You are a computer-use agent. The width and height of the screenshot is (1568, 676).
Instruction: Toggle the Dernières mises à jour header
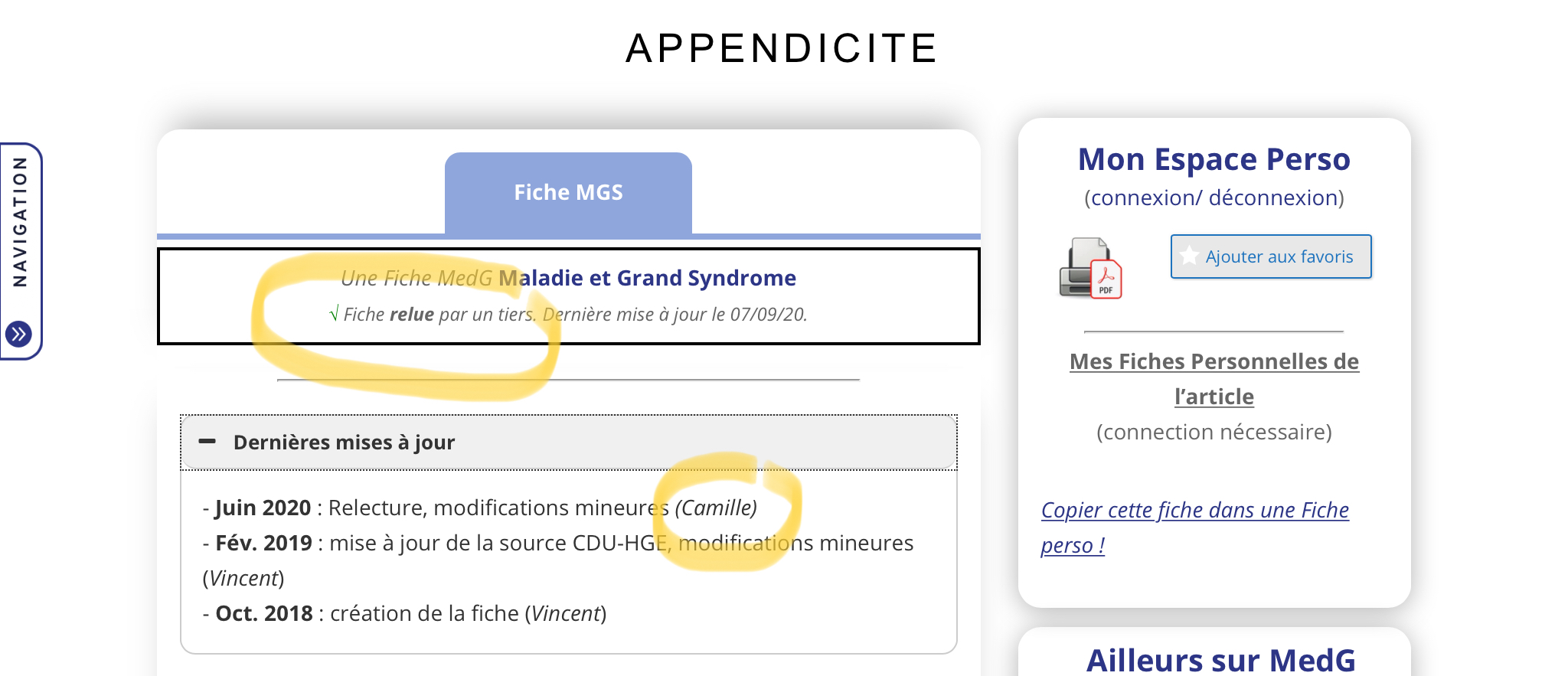pyautogui.click(x=569, y=443)
